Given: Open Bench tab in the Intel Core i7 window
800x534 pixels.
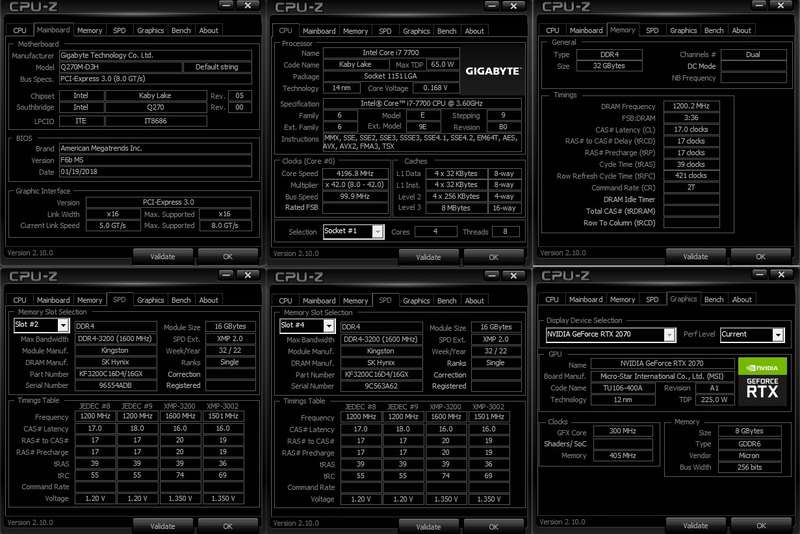Looking at the screenshot, I should pos(446,31).
